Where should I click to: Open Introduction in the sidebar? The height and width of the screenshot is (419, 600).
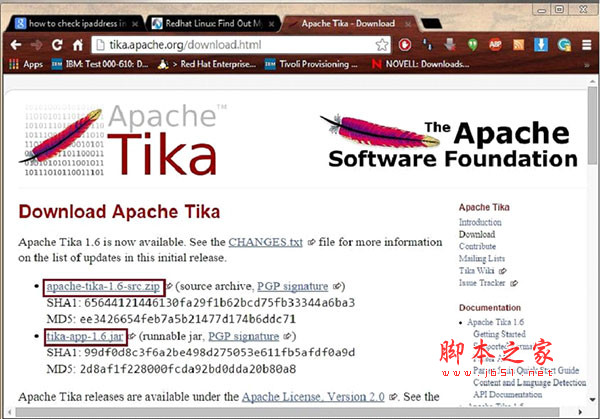pyautogui.click(x=480, y=222)
